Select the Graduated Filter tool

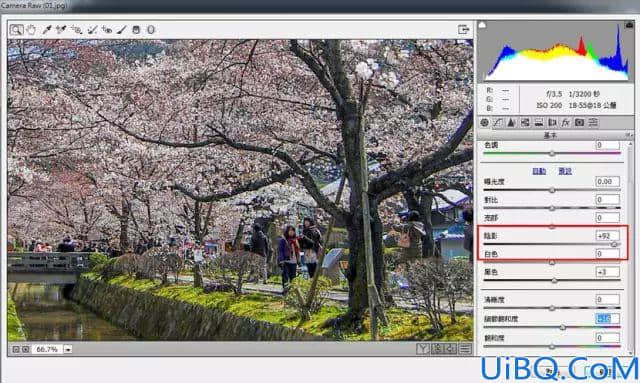tap(136, 30)
